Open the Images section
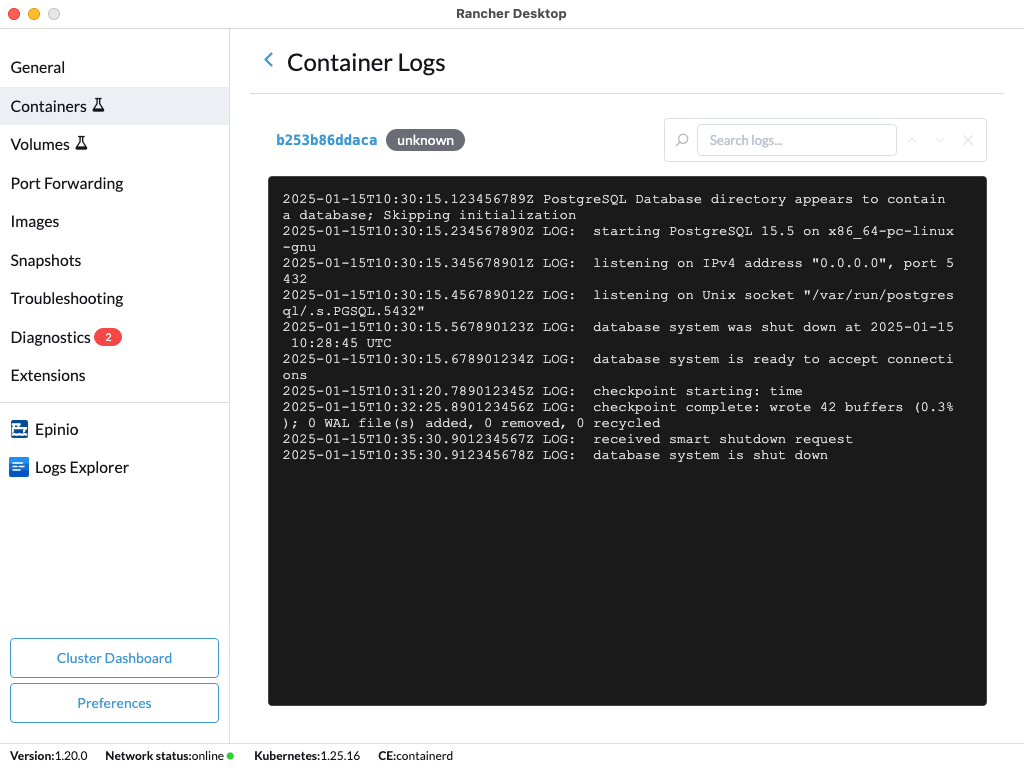The width and height of the screenshot is (1024, 768). click(x=35, y=221)
